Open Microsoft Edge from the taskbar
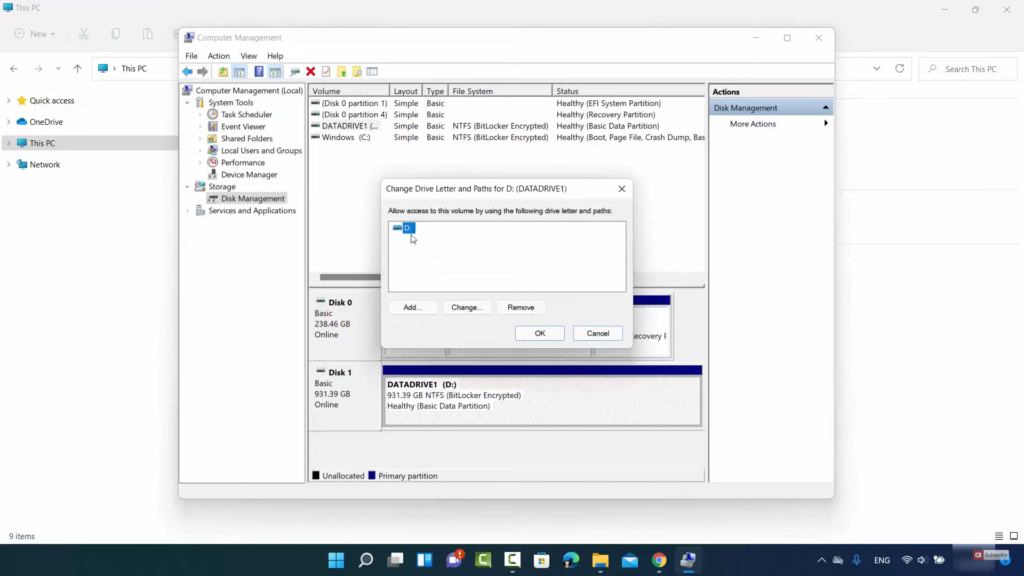1024x576 pixels. [x=571, y=560]
